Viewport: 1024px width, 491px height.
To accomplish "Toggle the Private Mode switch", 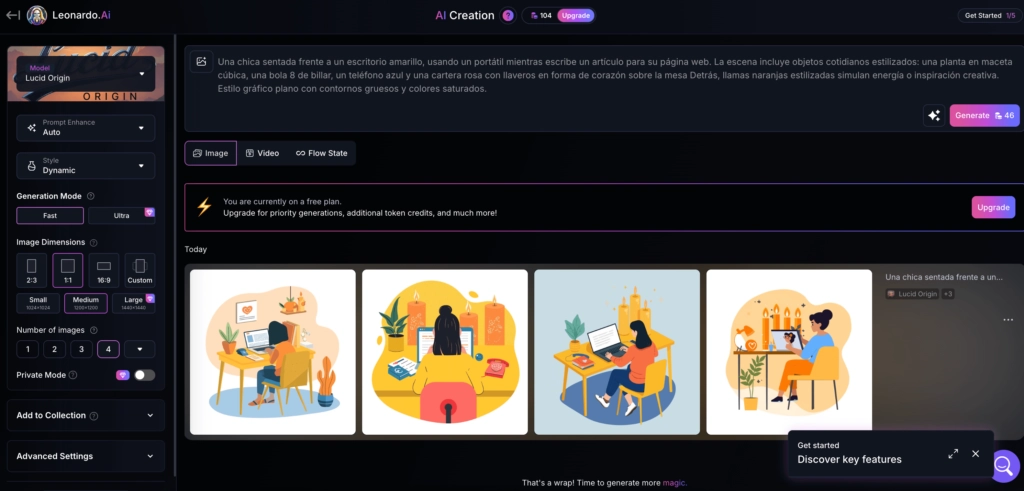I will point(145,375).
